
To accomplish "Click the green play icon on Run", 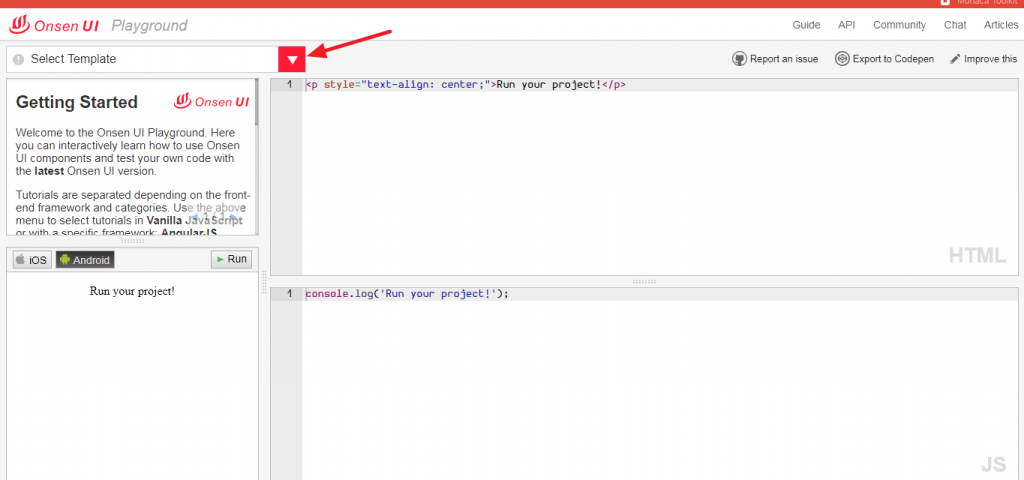I will (x=221, y=259).
